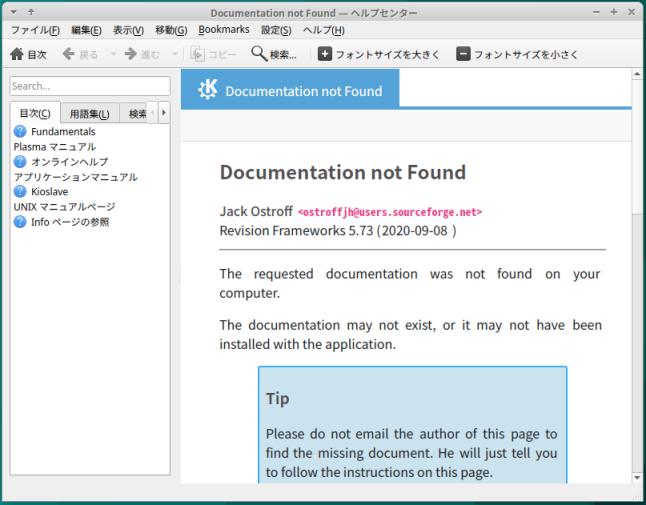
Task: Click the ostroffjh@users.sourceforge.net email link
Action: 390,212
